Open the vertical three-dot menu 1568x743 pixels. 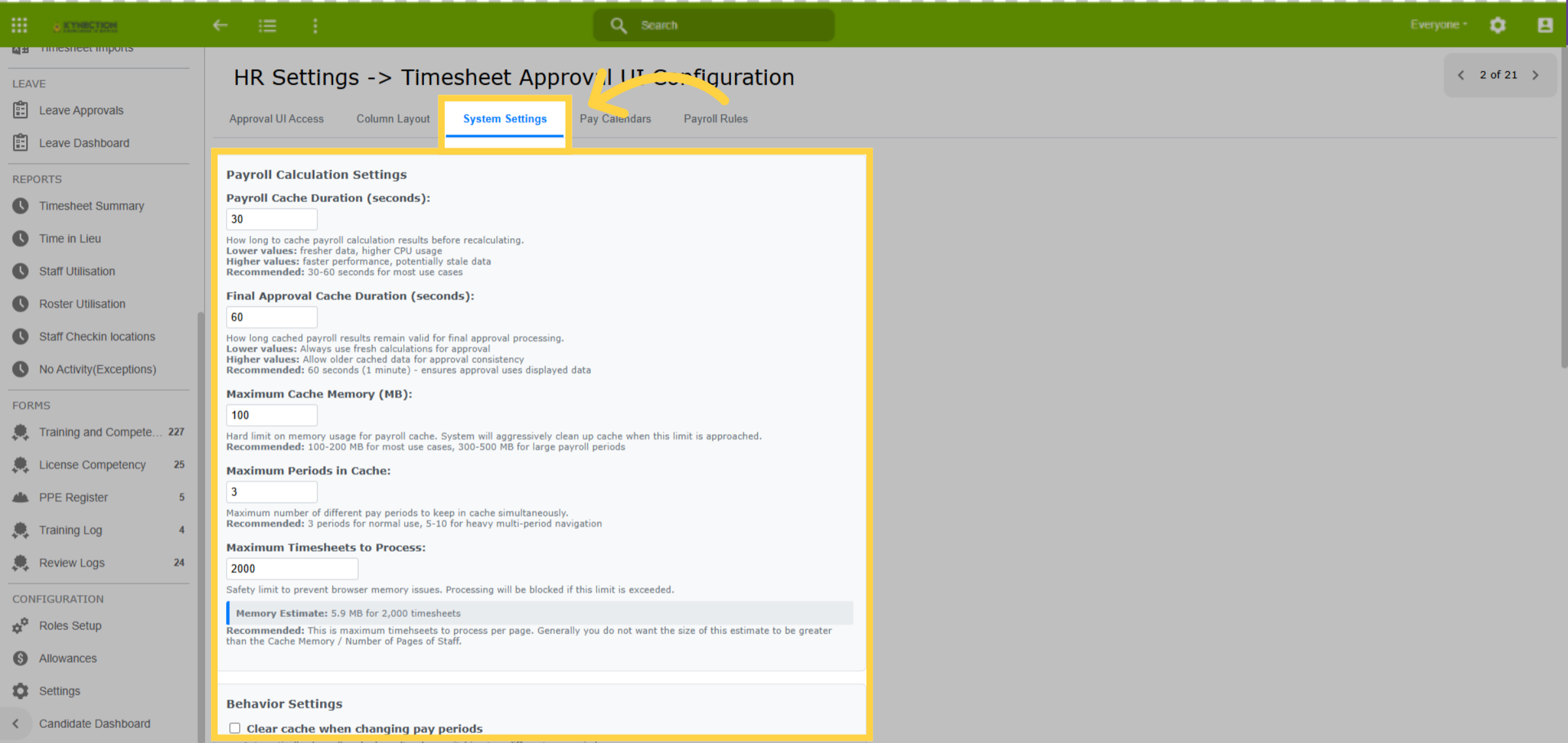pos(316,25)
